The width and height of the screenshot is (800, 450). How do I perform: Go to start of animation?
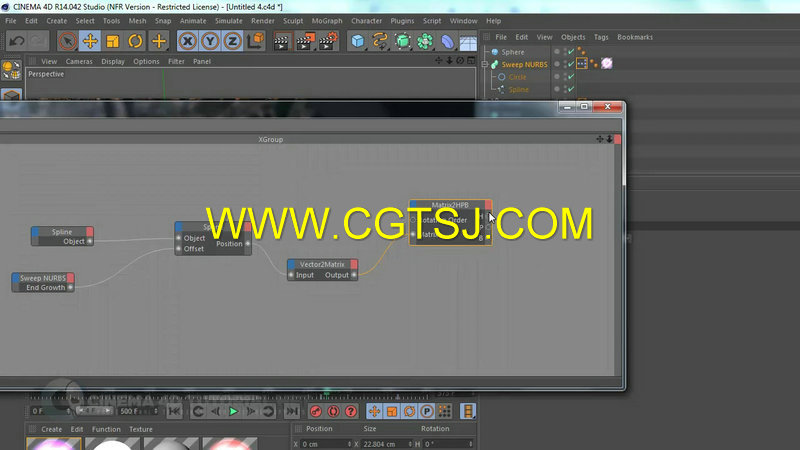174,411
